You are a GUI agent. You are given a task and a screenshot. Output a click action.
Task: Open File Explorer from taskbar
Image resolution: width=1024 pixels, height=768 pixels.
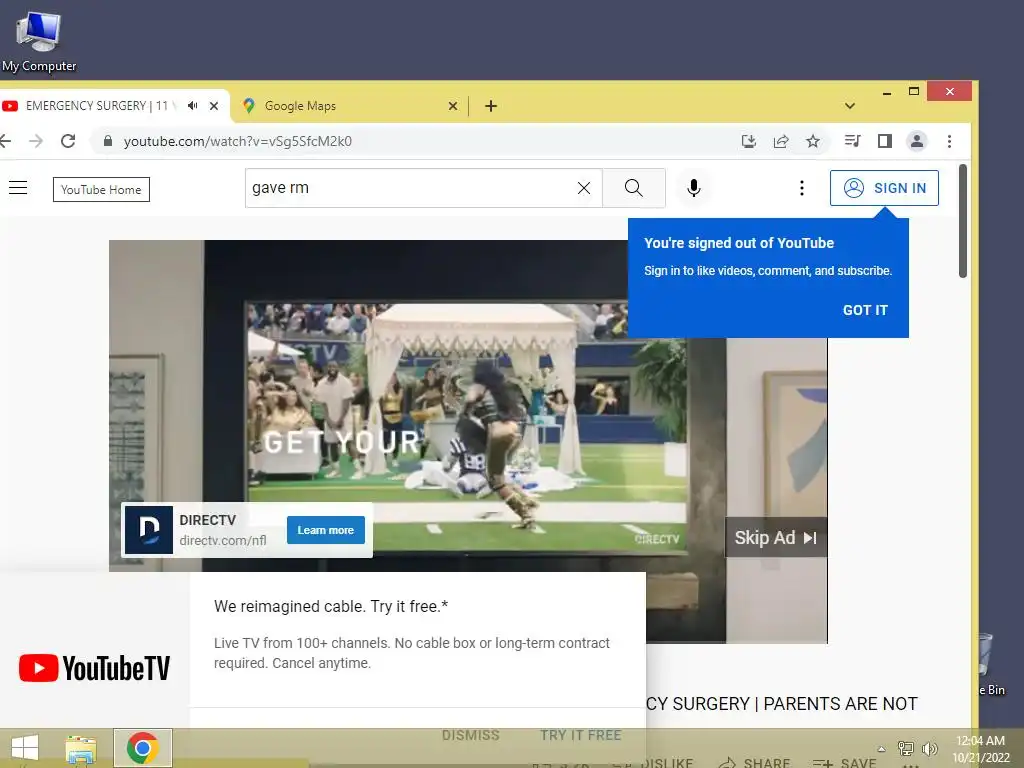[x=80, y=748]
